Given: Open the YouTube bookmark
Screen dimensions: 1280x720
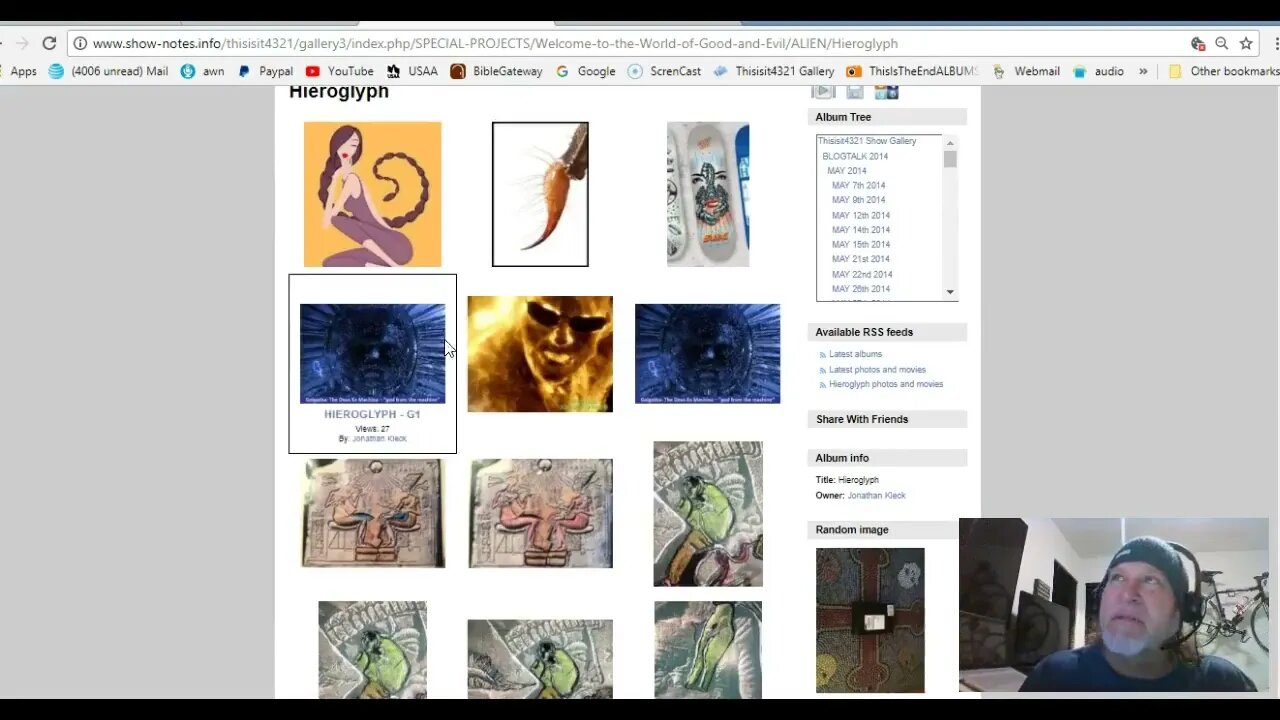Looking at the screenshot, I should click(x=339, y=71).
